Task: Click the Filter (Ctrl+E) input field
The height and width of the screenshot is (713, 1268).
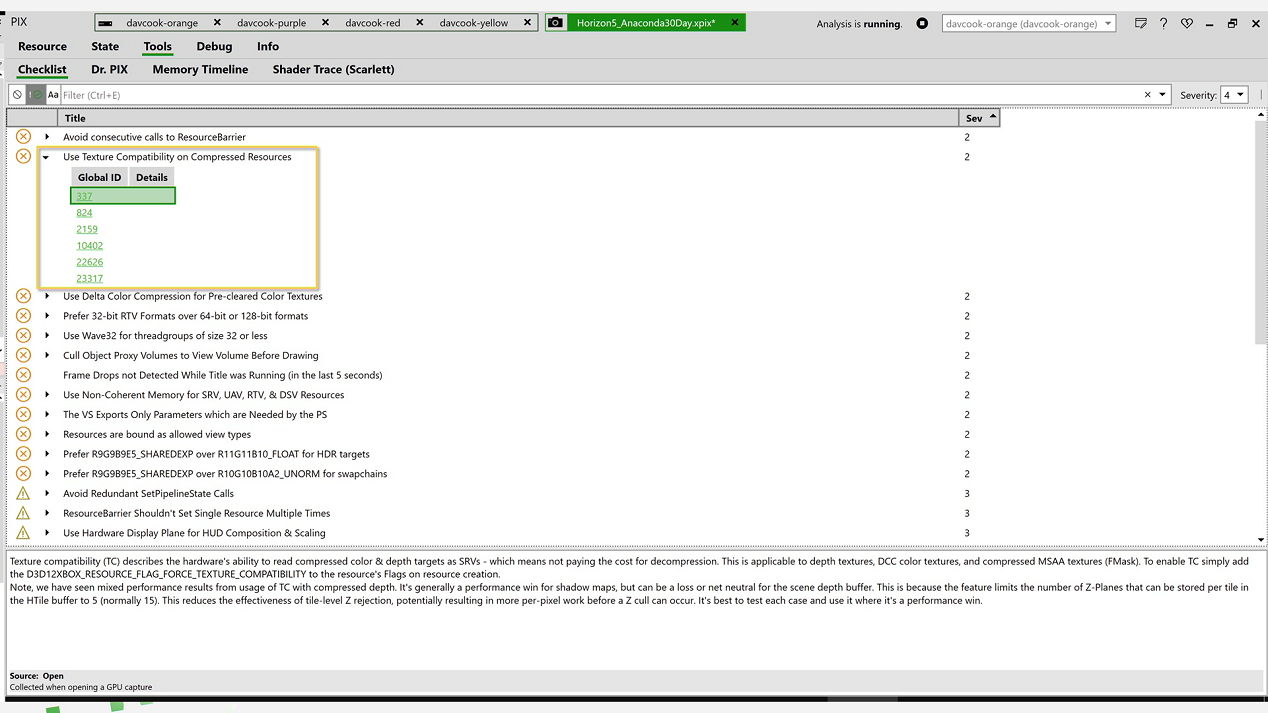Action: [600, 95]
